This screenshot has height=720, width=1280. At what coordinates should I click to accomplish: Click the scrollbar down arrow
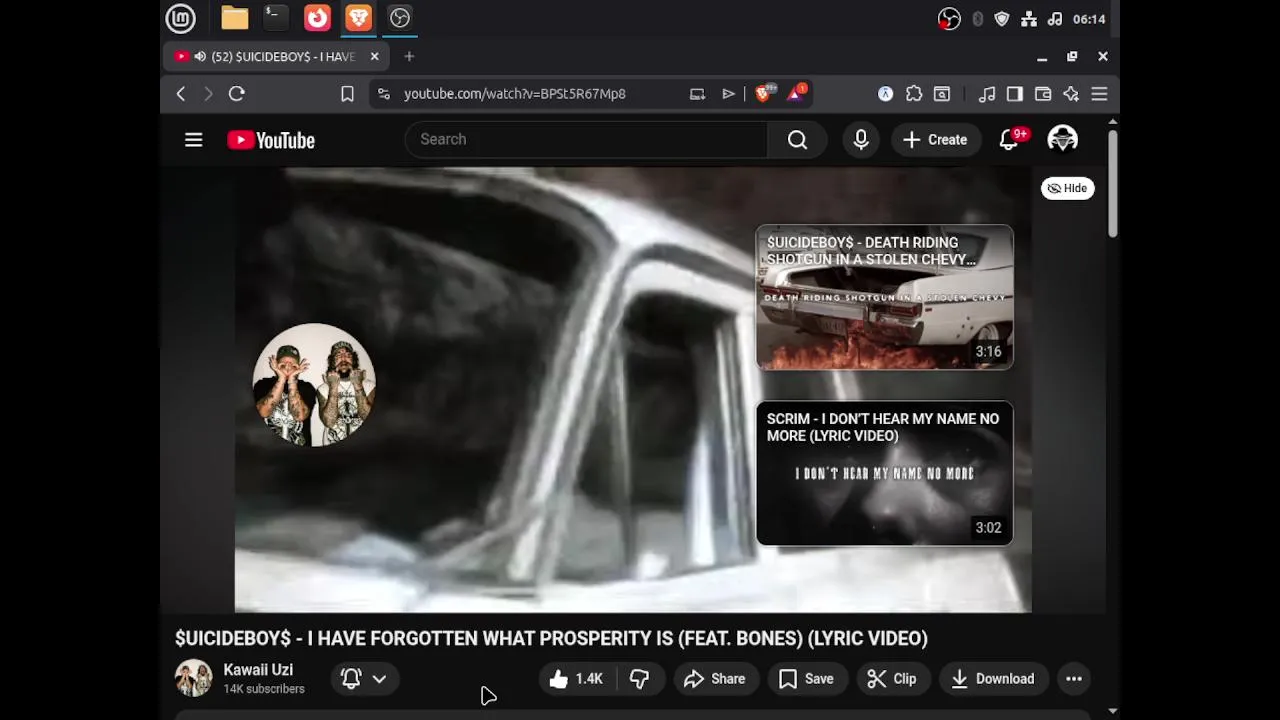pyautogui.click(x=1113, y=711)
